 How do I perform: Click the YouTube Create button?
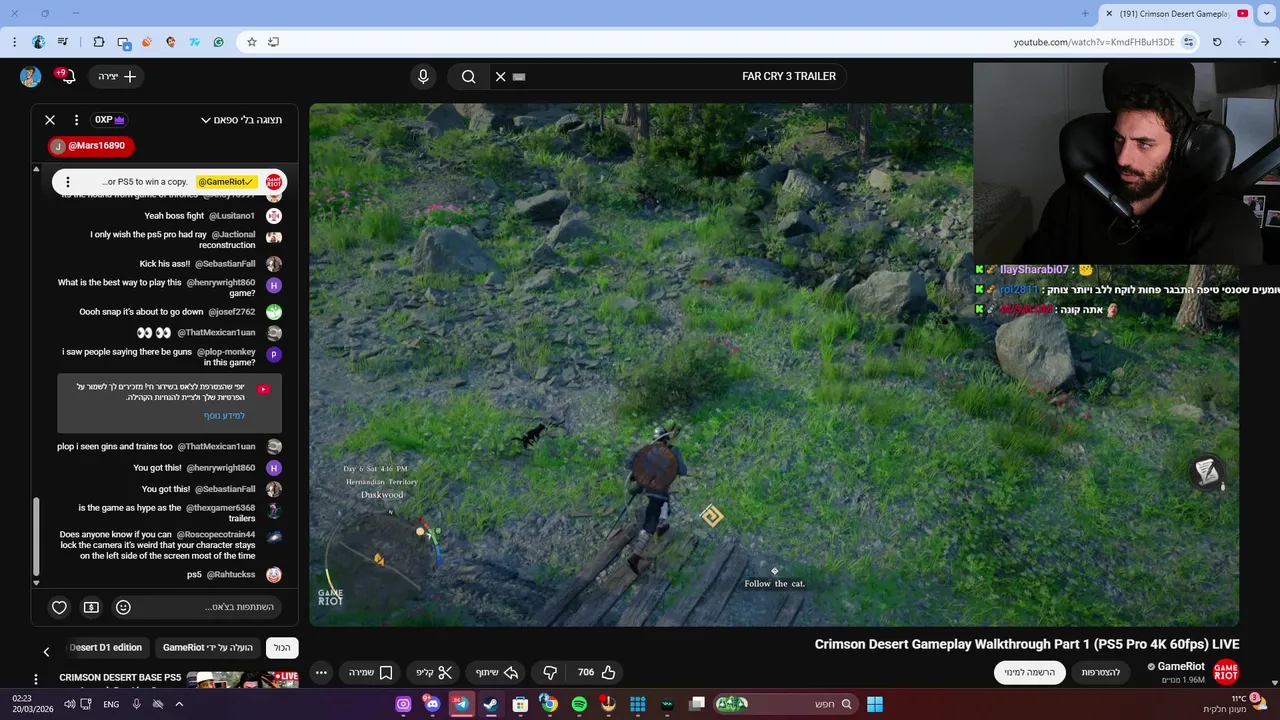117,76
